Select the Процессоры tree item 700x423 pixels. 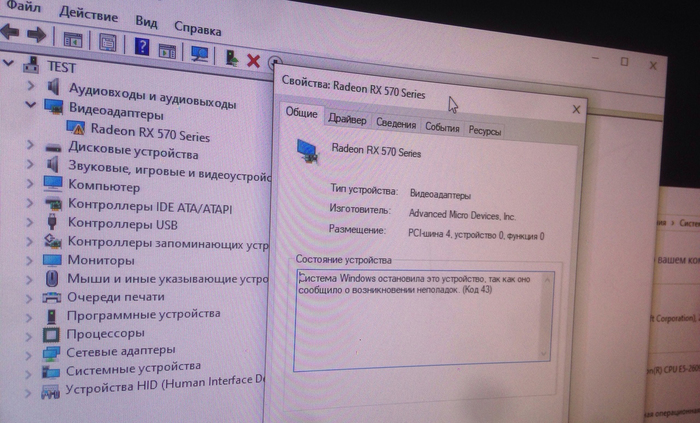(106, 333)
